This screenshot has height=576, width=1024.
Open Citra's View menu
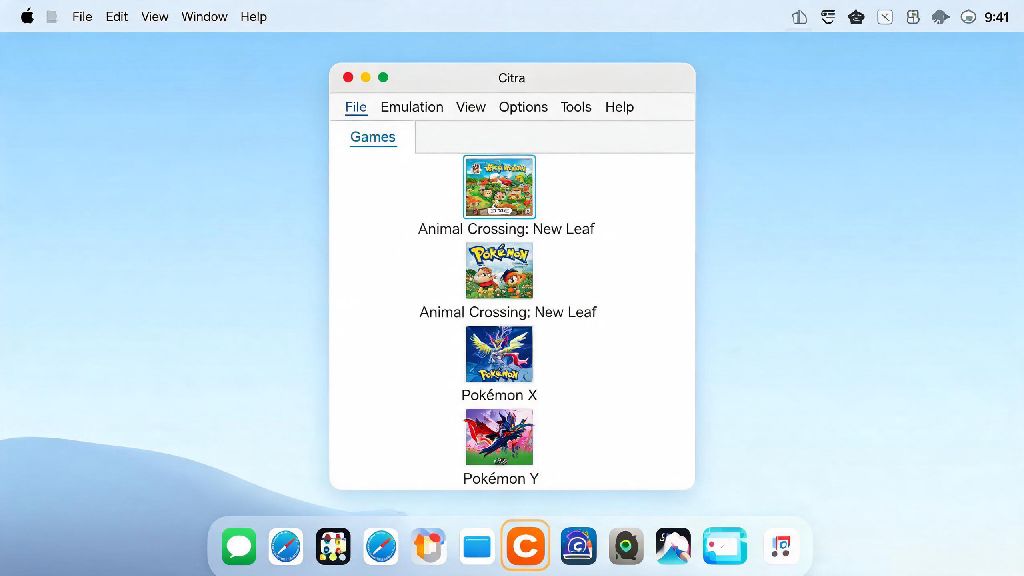[471, 107]
